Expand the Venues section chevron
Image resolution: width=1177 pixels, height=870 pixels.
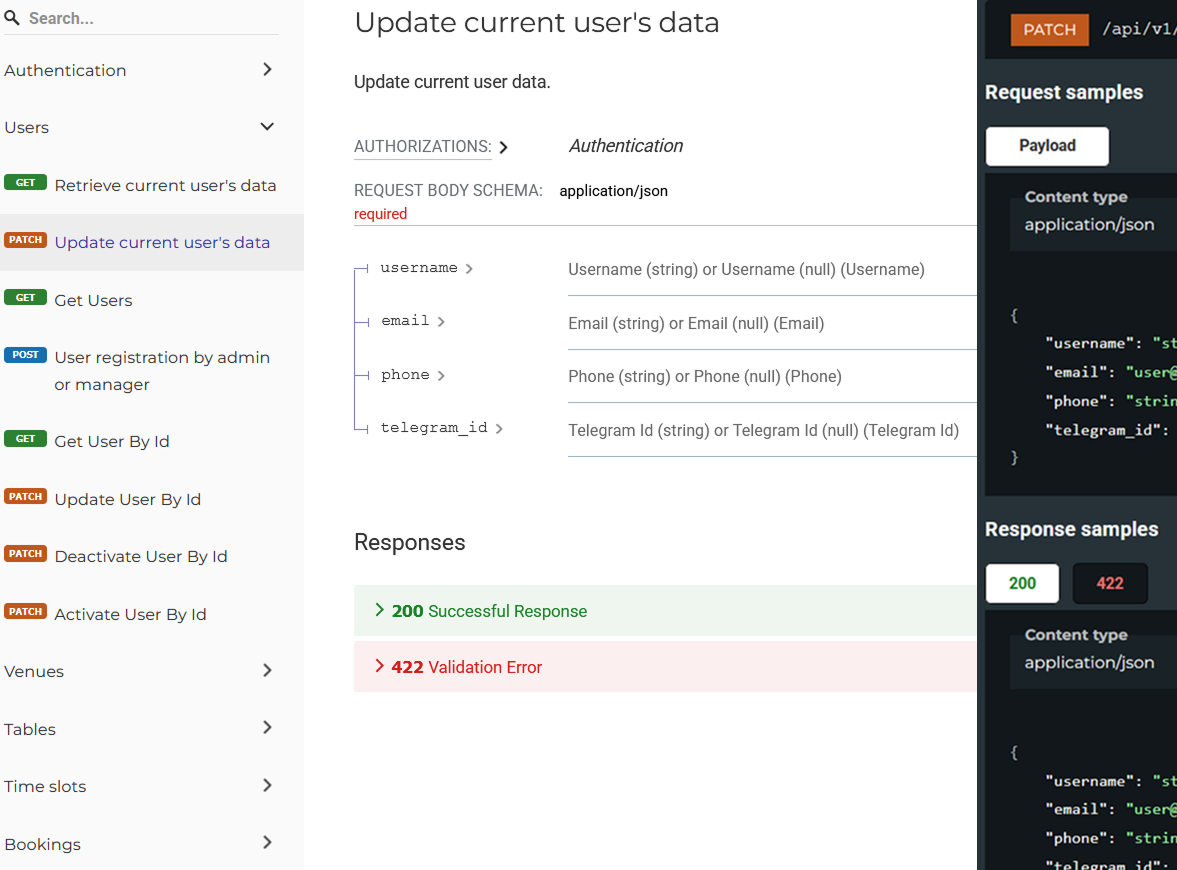[x=267, y=670]
